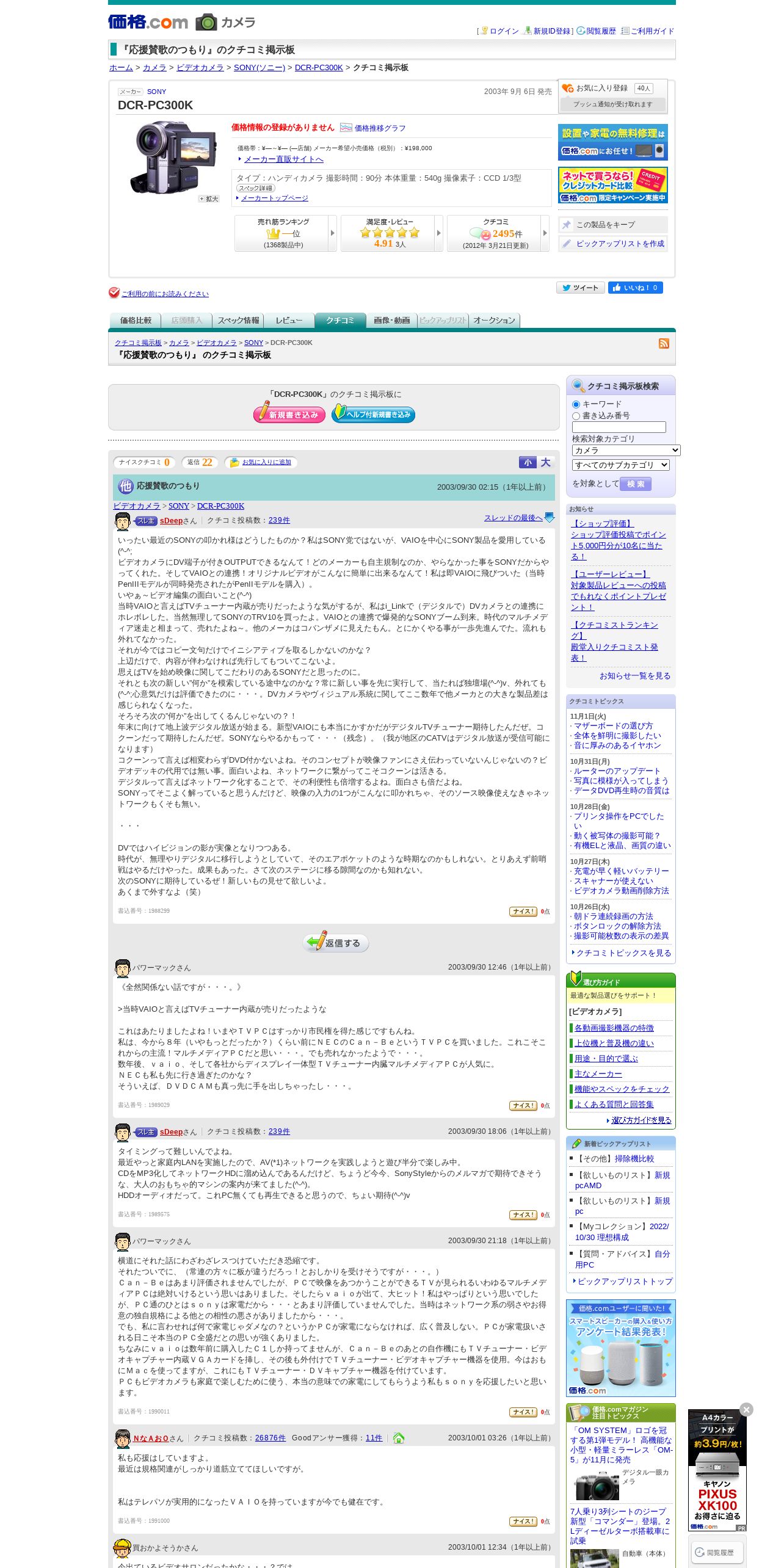Click the Tweet button
Screen dimensions: 784x1568
[x=580, y=288]
